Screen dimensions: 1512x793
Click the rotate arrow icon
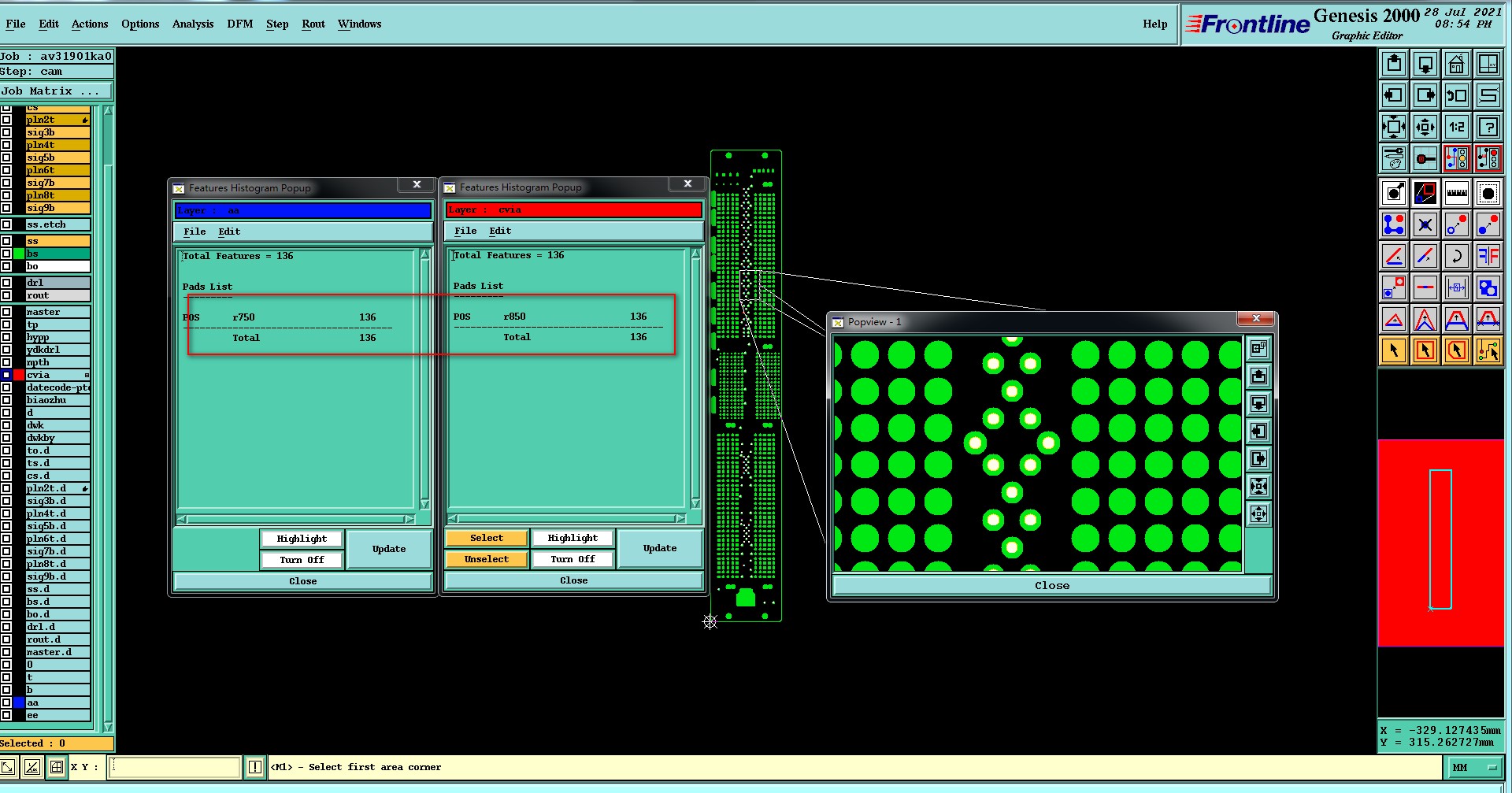click(1457, 256)
